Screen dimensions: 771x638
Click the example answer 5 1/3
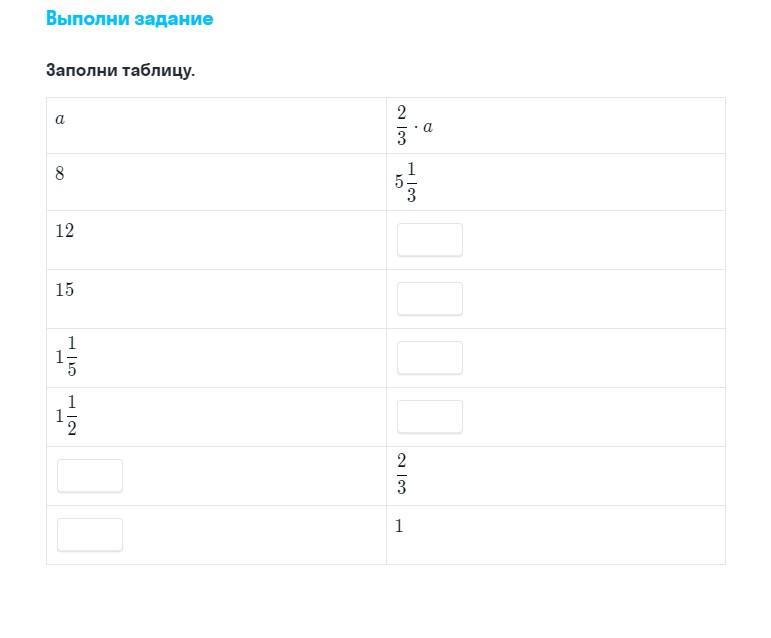(x=406, y=182)
